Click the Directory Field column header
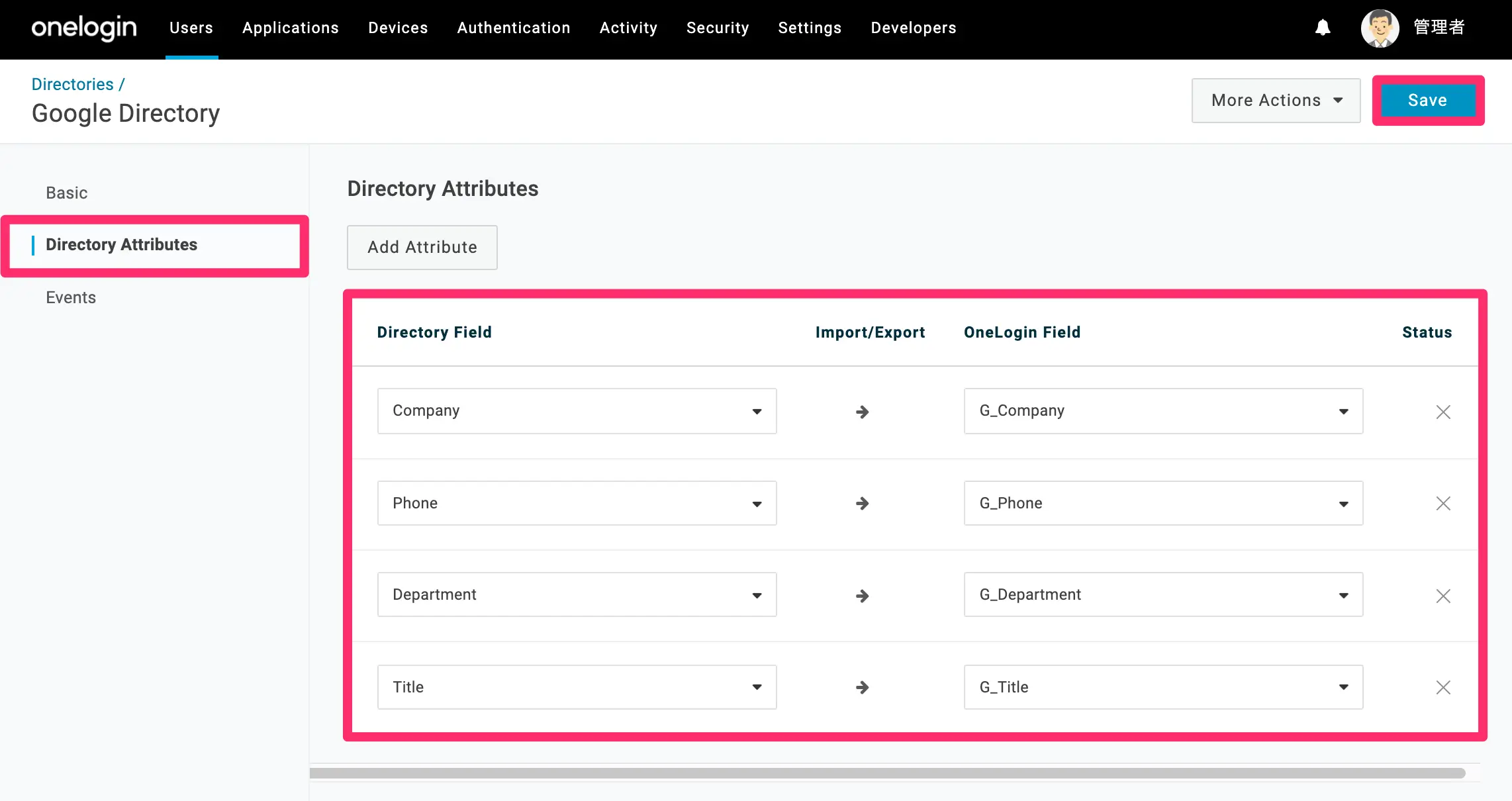 click(434, 332)
